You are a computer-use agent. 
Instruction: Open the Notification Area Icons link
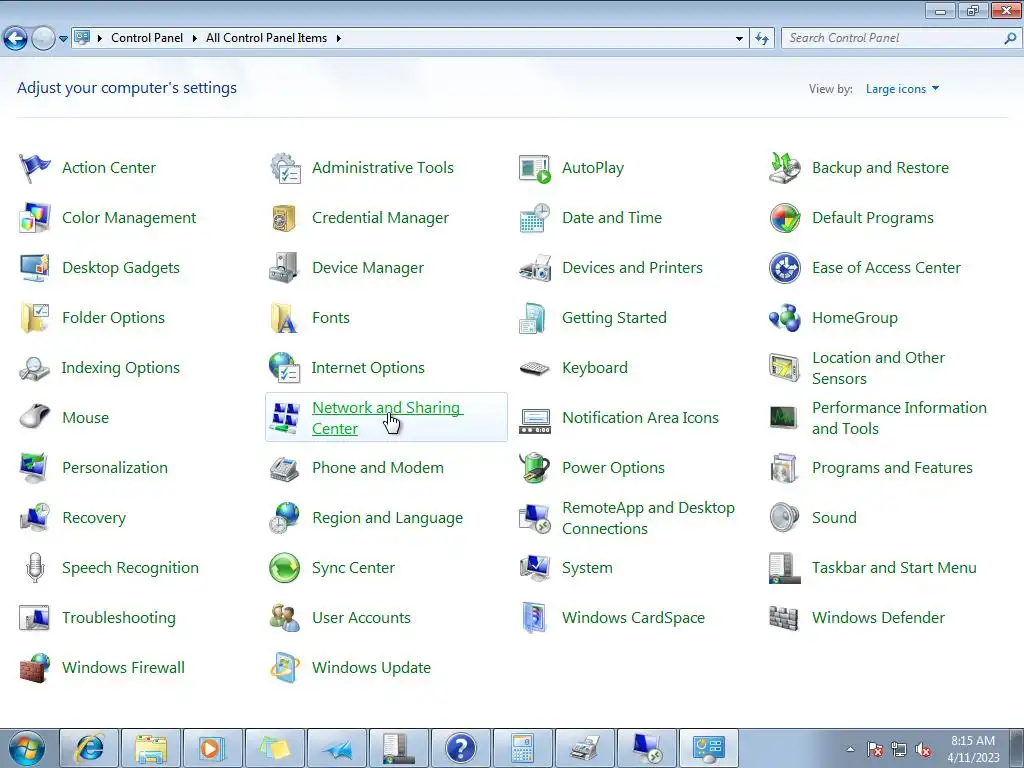click(x=640, y=418)
